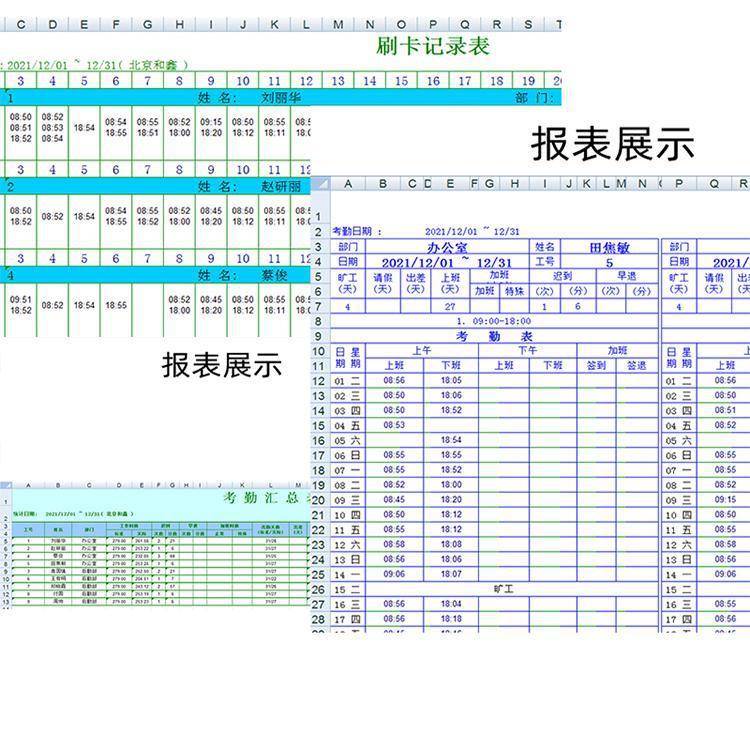Click the 工号 label next to 5
This screenshot has width=750, height=750.
[x=544, y=262]
